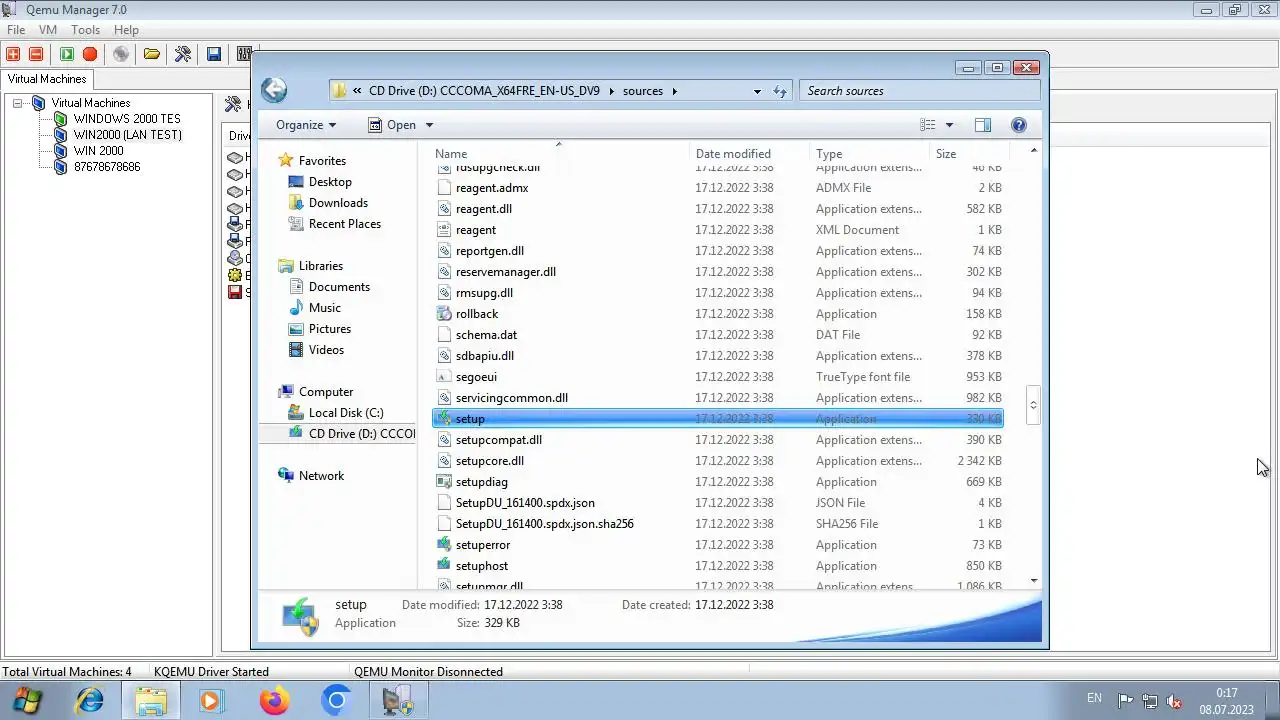Go back with Explorer's back arrow

click(274, 90)
